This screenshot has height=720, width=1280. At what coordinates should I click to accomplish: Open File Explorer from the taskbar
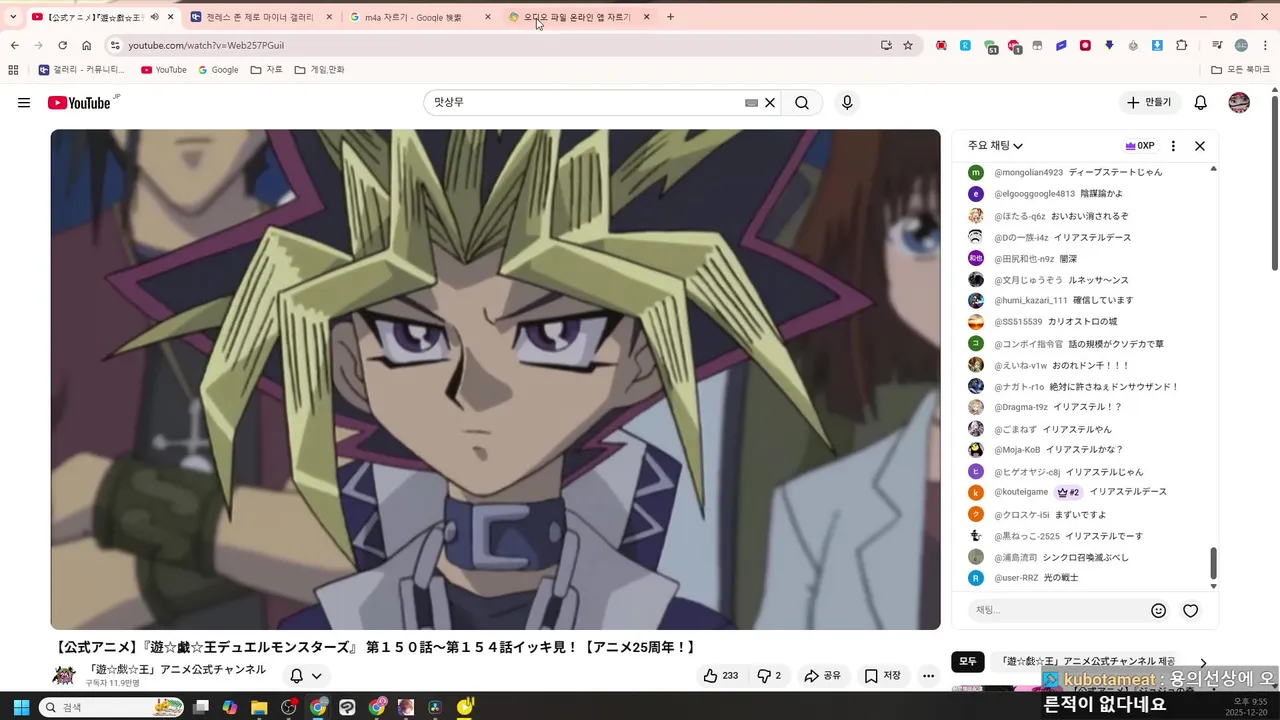[x=259, y=707]
